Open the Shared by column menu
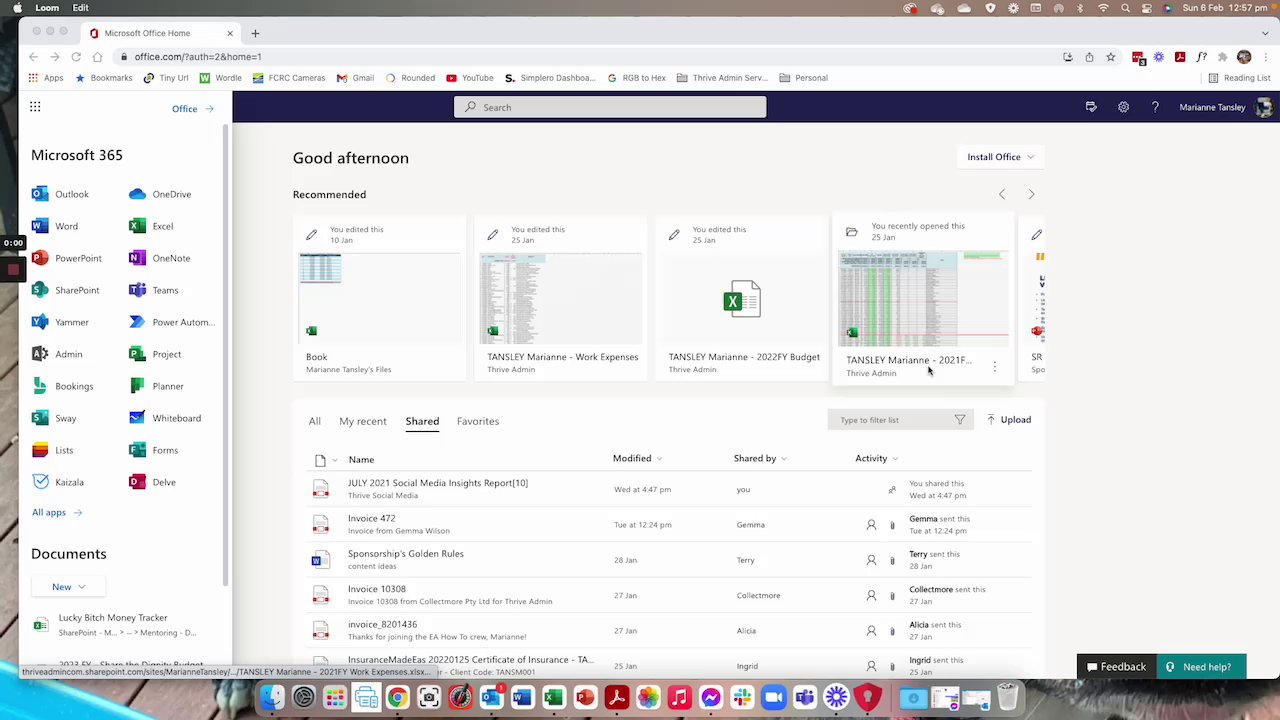Image resolution: width=1280 pixels, height=720 pixels. pyautogui.click(x=759, y=458)
